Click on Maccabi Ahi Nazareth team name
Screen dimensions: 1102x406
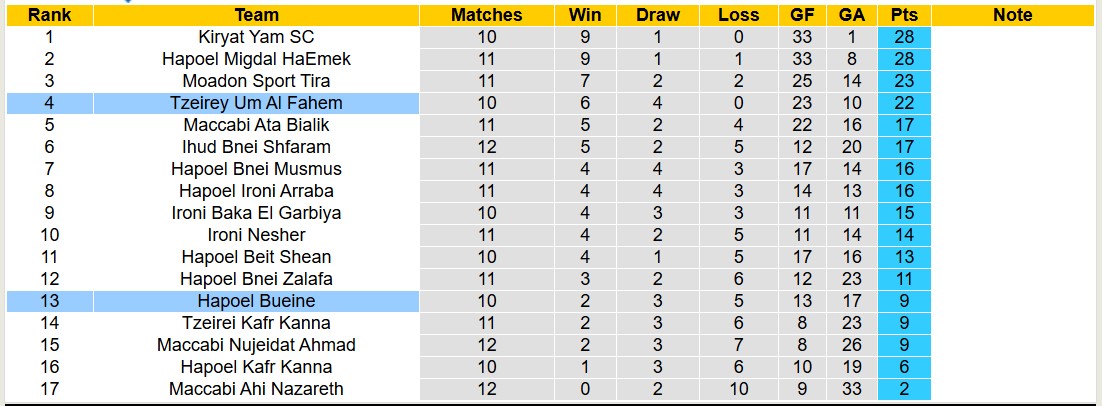pyautogui.click(x=256, y=389)
